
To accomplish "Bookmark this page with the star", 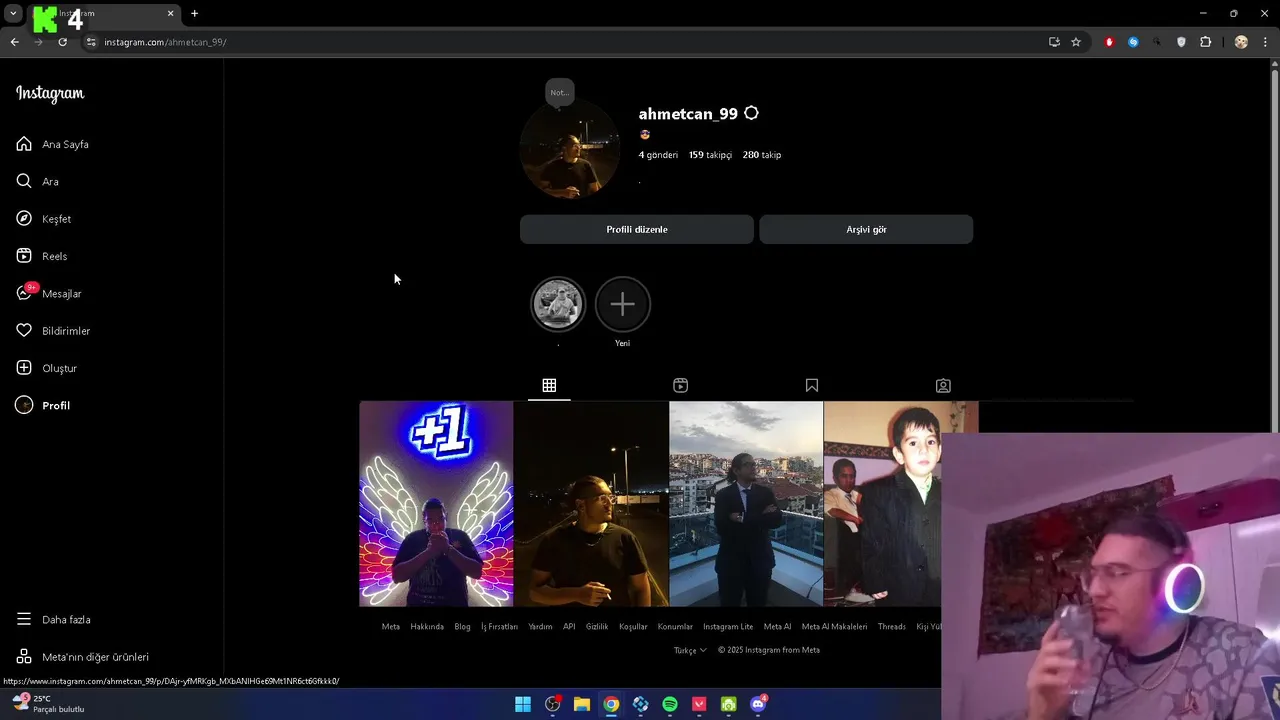I will [x=1076, y=42].
